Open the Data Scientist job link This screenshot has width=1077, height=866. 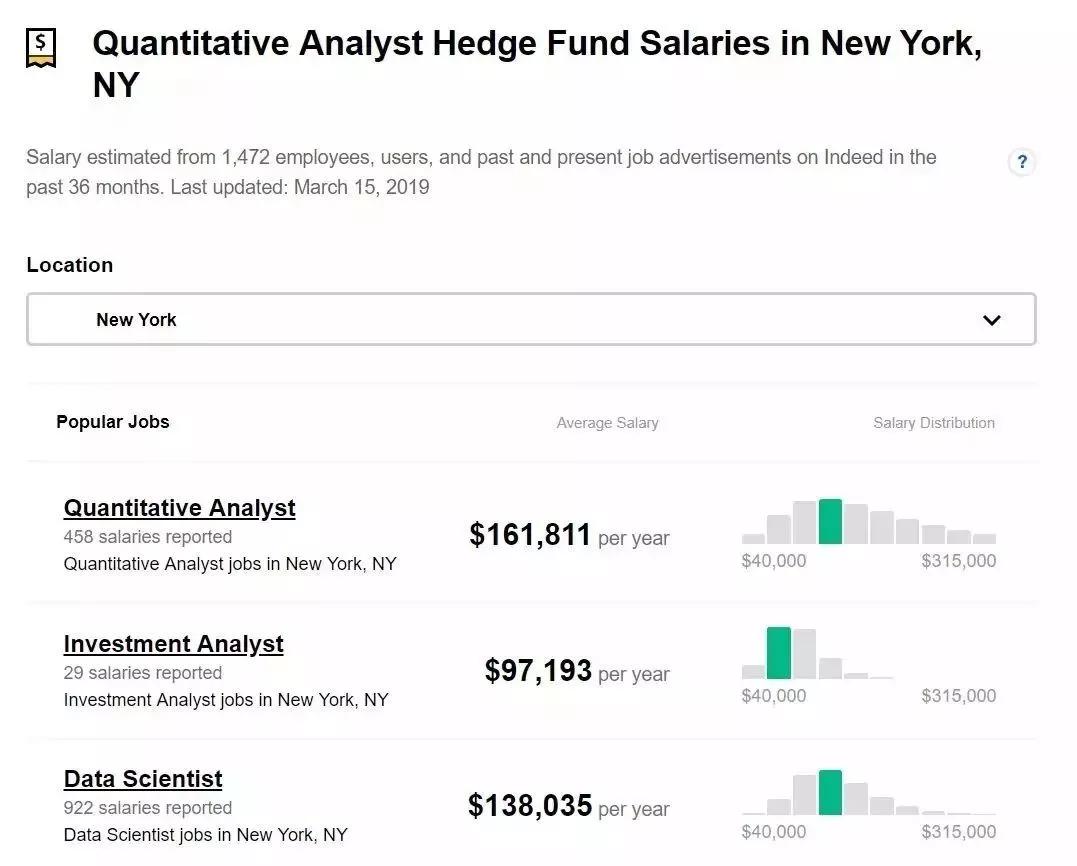coord(143,779)
